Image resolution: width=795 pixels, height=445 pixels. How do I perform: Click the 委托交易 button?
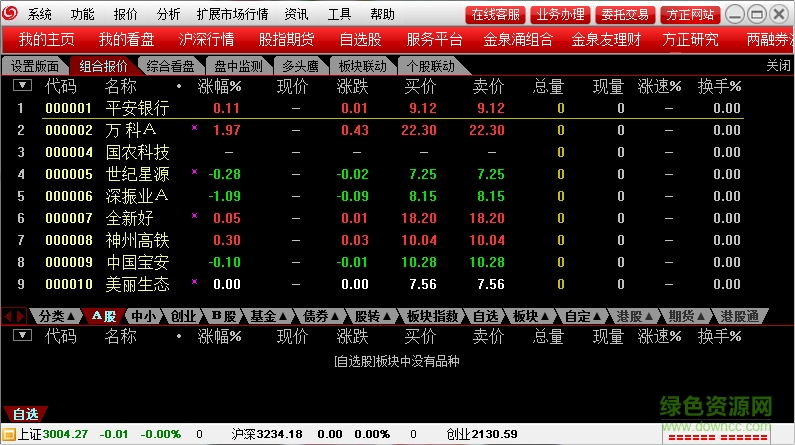pos(625,15)
